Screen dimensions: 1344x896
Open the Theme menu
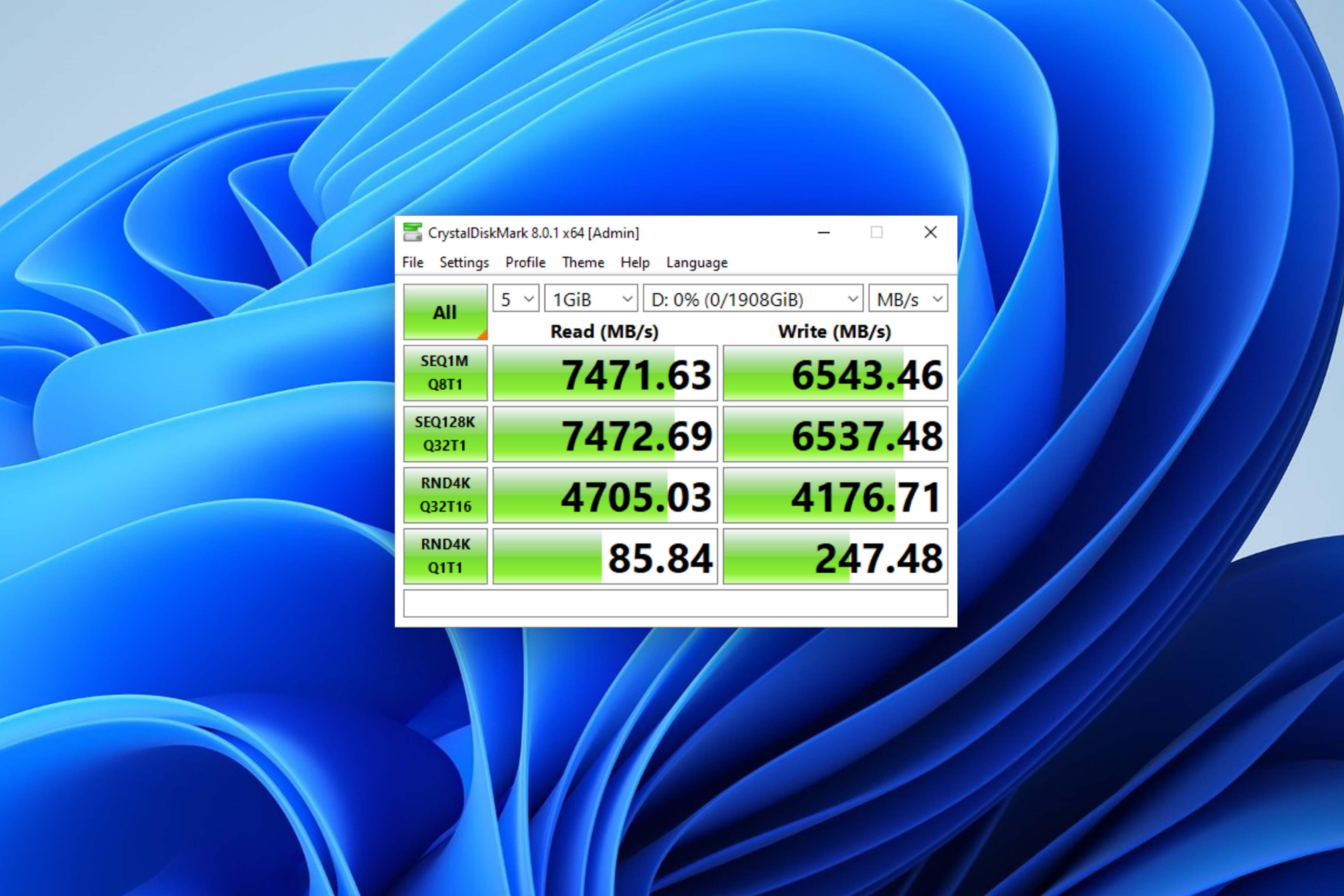583,262
